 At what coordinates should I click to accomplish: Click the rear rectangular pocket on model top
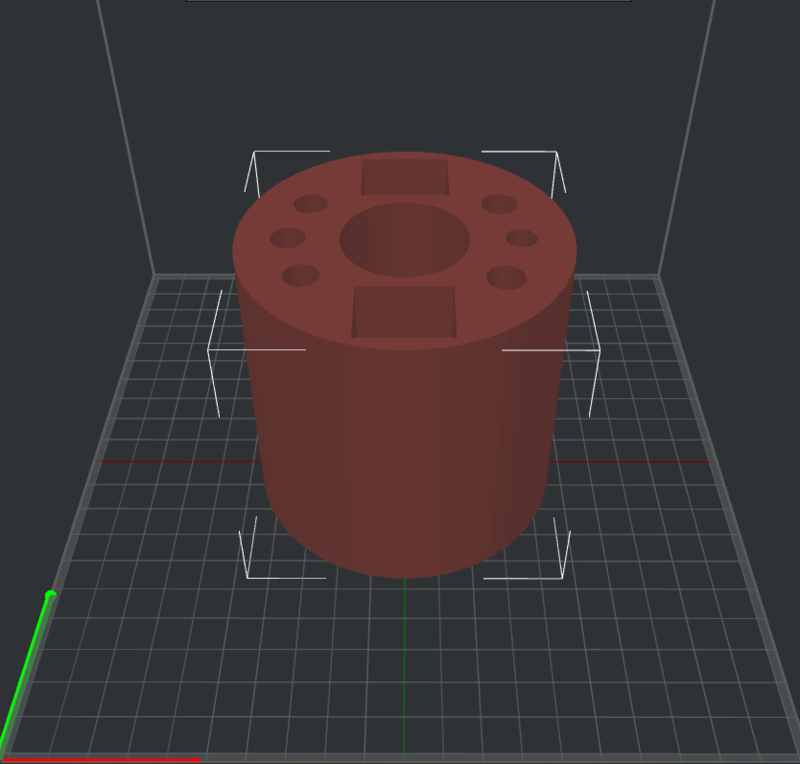[x=405, y=177]
